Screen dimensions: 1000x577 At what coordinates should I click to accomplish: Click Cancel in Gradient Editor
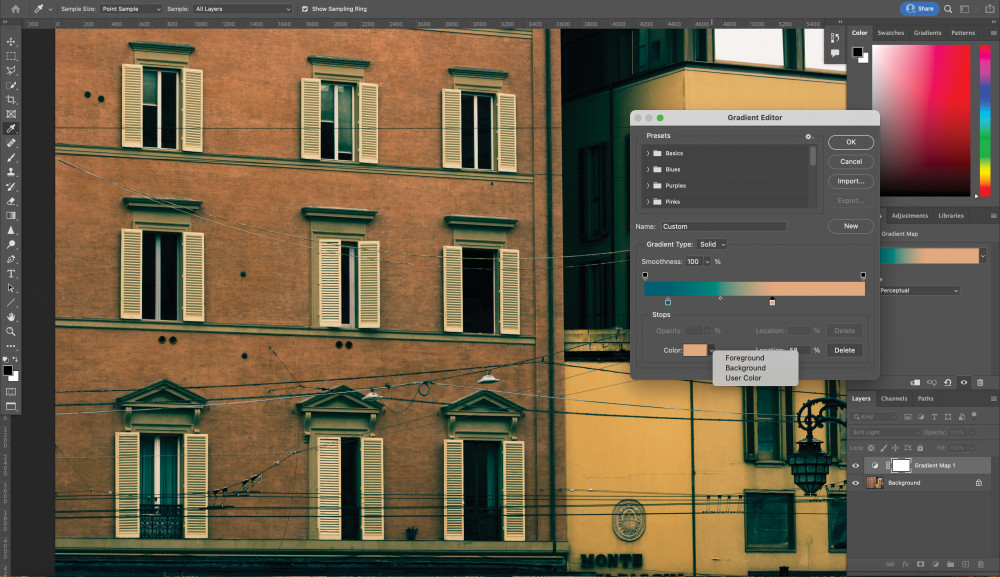851,162
